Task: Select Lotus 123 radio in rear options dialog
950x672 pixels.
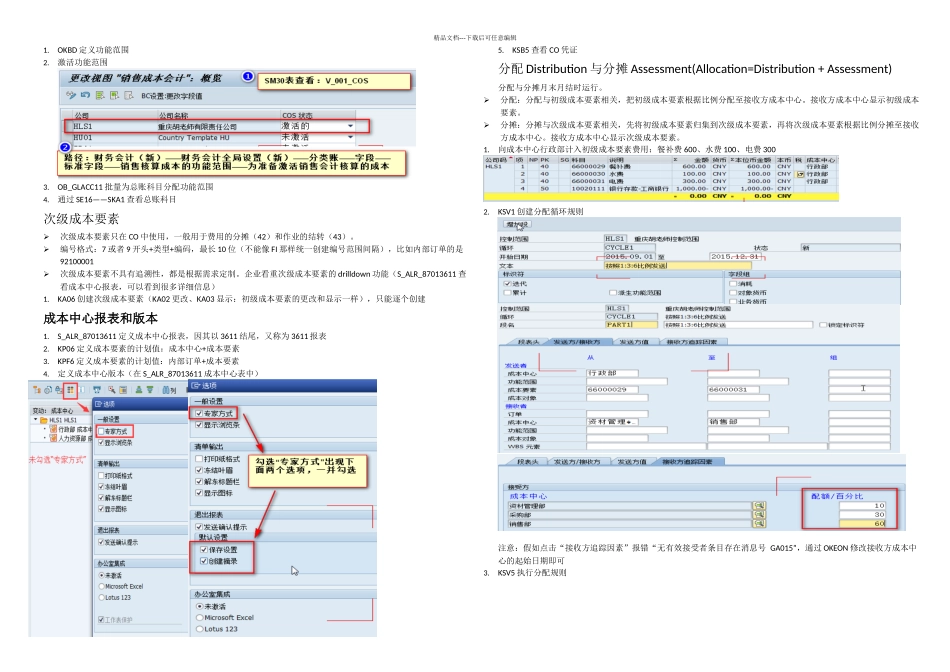Action: [101, 597]
